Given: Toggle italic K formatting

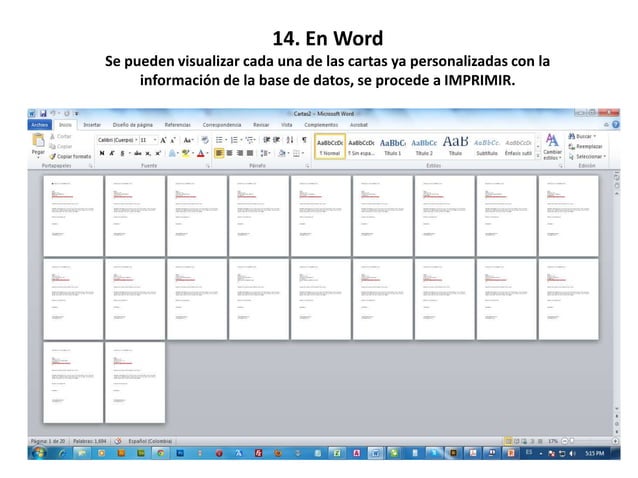Looking at the screenshot, I should tap(112, 153).
